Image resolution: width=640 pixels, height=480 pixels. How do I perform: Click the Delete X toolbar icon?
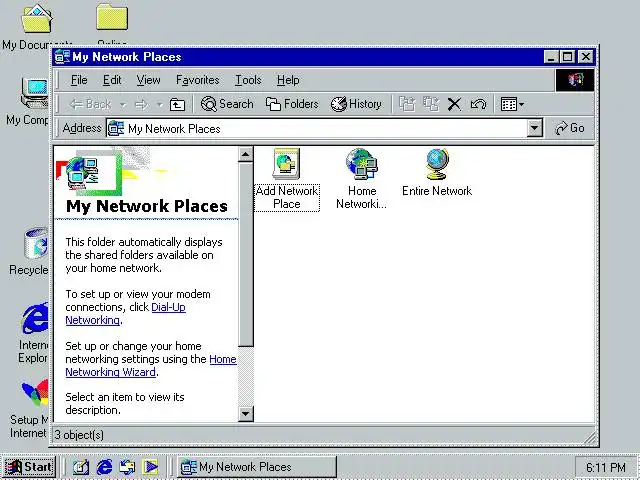pyautogui.click(x=454, y=104)
